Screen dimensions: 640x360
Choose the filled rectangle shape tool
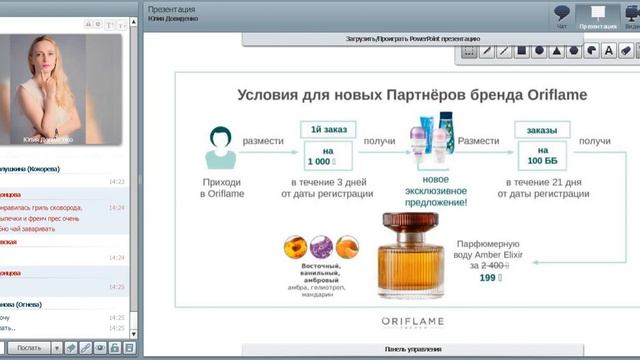pos(522,51)
